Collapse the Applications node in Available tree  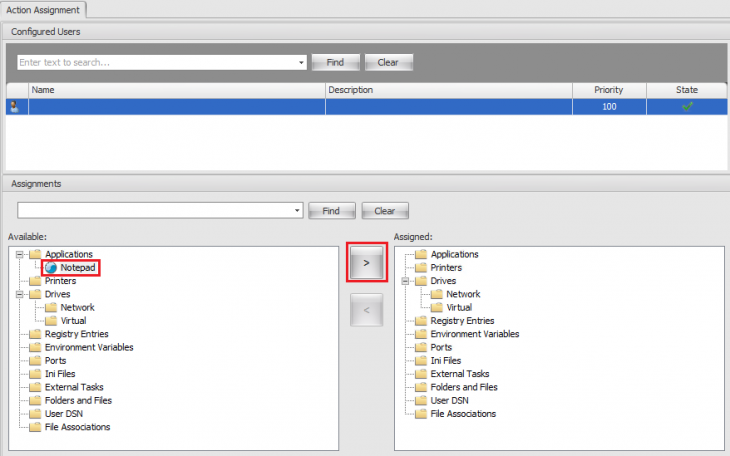point(20,254)
